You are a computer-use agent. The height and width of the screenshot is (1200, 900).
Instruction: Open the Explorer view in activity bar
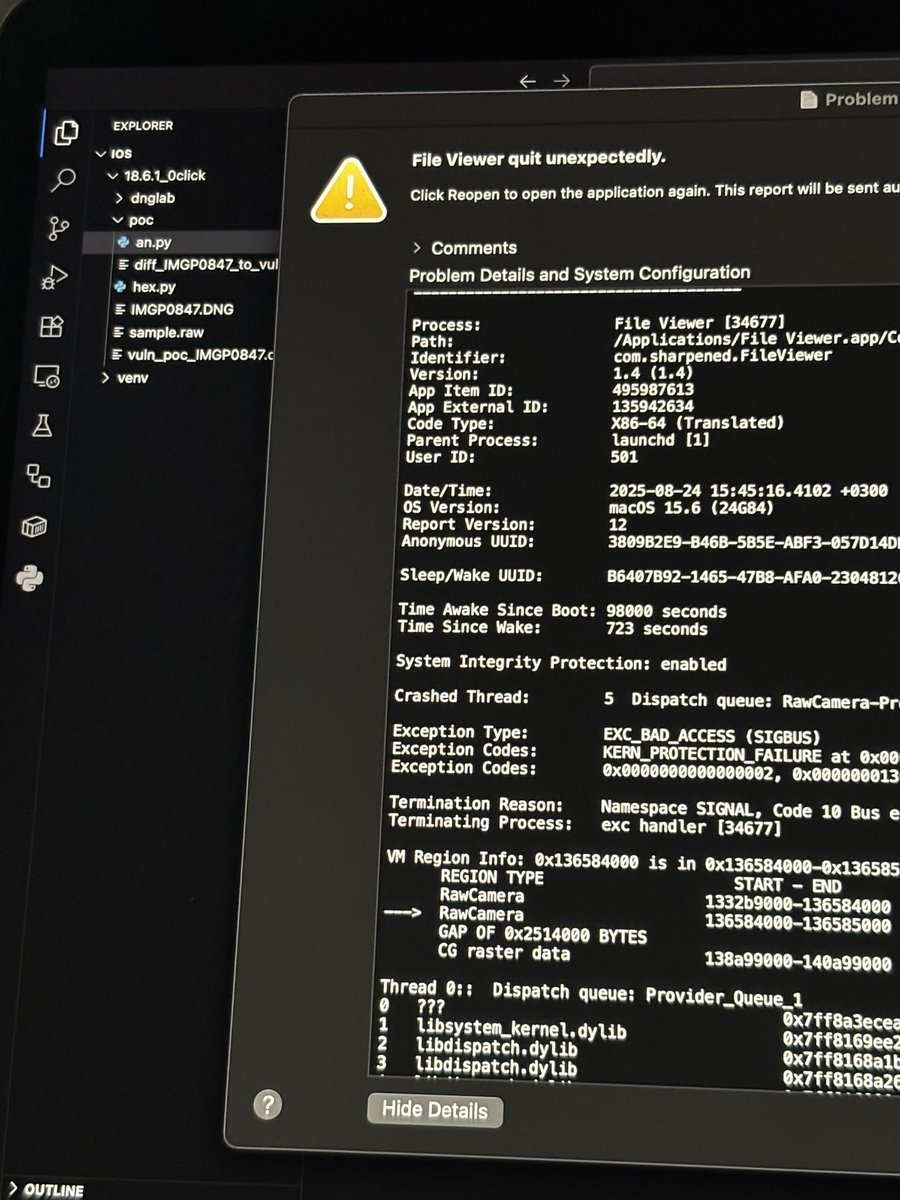tap(67, 132)
